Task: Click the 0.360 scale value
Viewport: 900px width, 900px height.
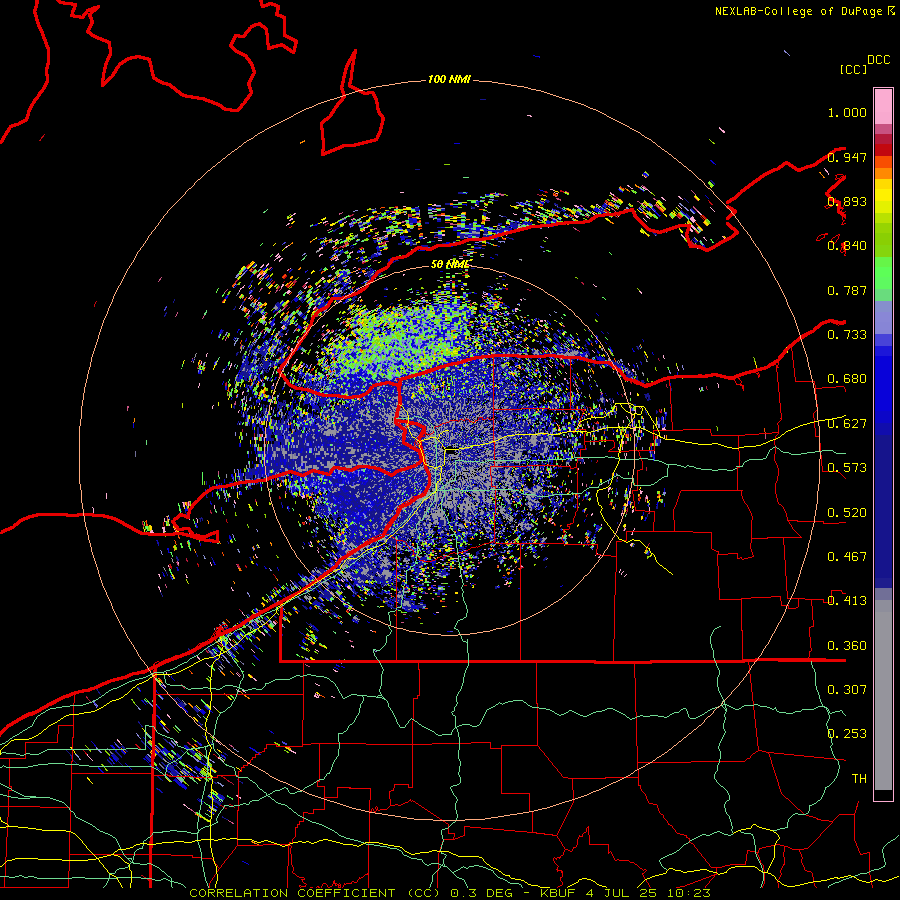Action: [x=847, y=646]
